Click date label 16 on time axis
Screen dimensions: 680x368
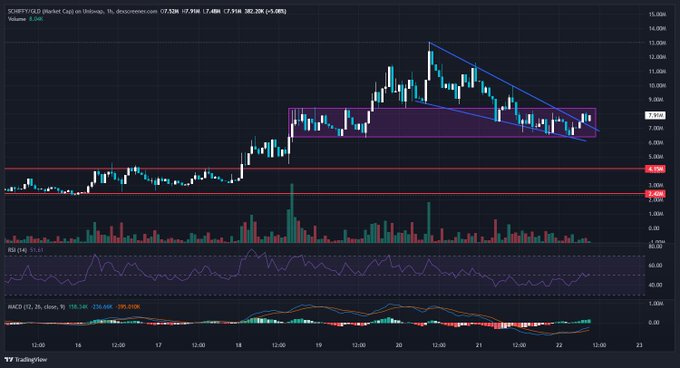pyautogui.click(x=78, y=345)
